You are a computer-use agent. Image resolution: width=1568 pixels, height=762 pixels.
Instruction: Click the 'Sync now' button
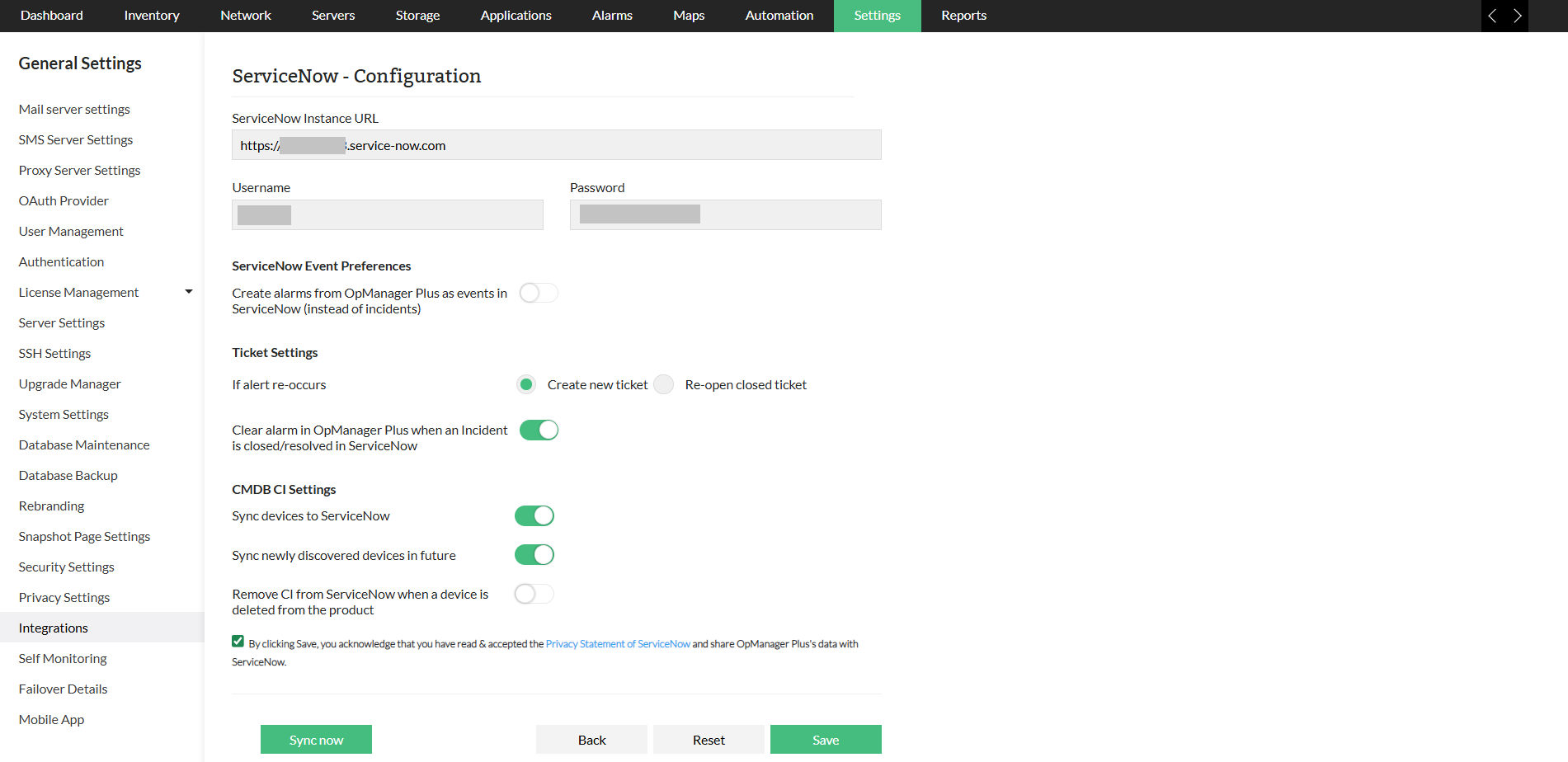(x=316, y=740)
